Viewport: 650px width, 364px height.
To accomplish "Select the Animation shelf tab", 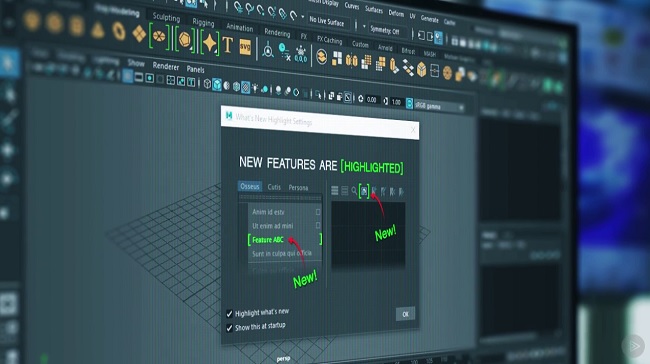I will pyautogui.click(x=240, y=27).
